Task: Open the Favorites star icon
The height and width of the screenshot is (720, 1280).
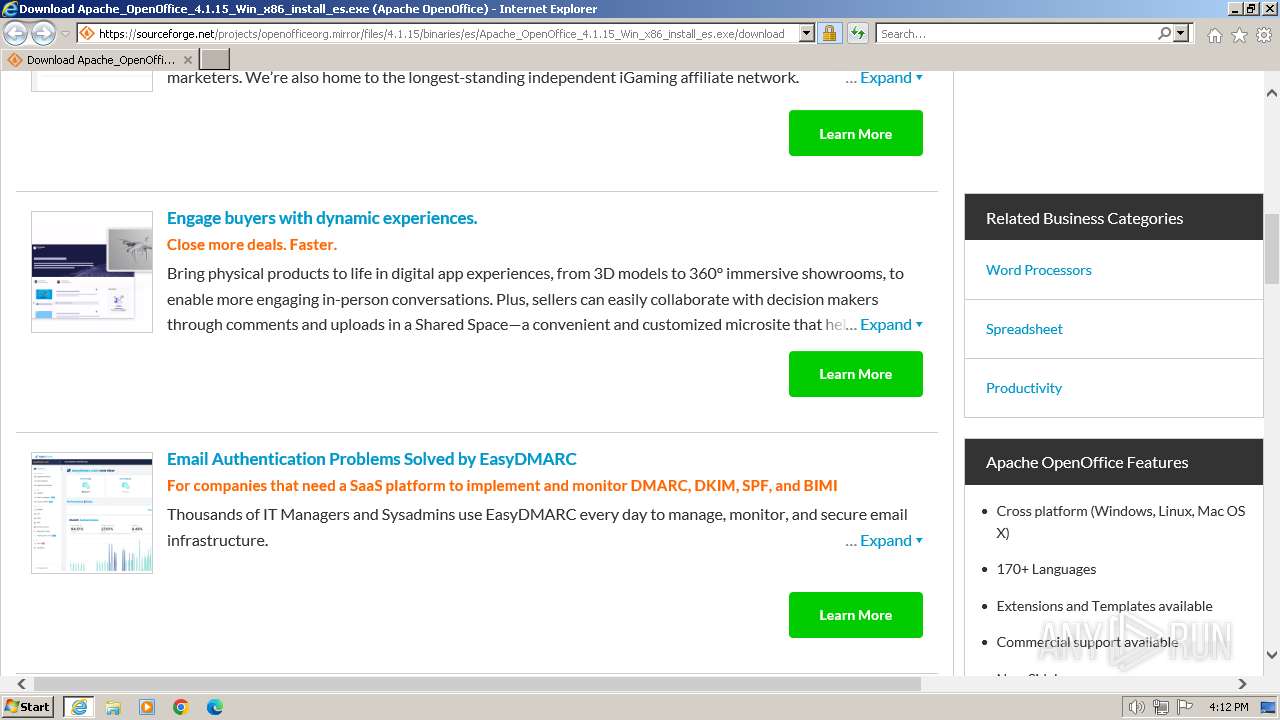Action: click(x=1239, y=35)
